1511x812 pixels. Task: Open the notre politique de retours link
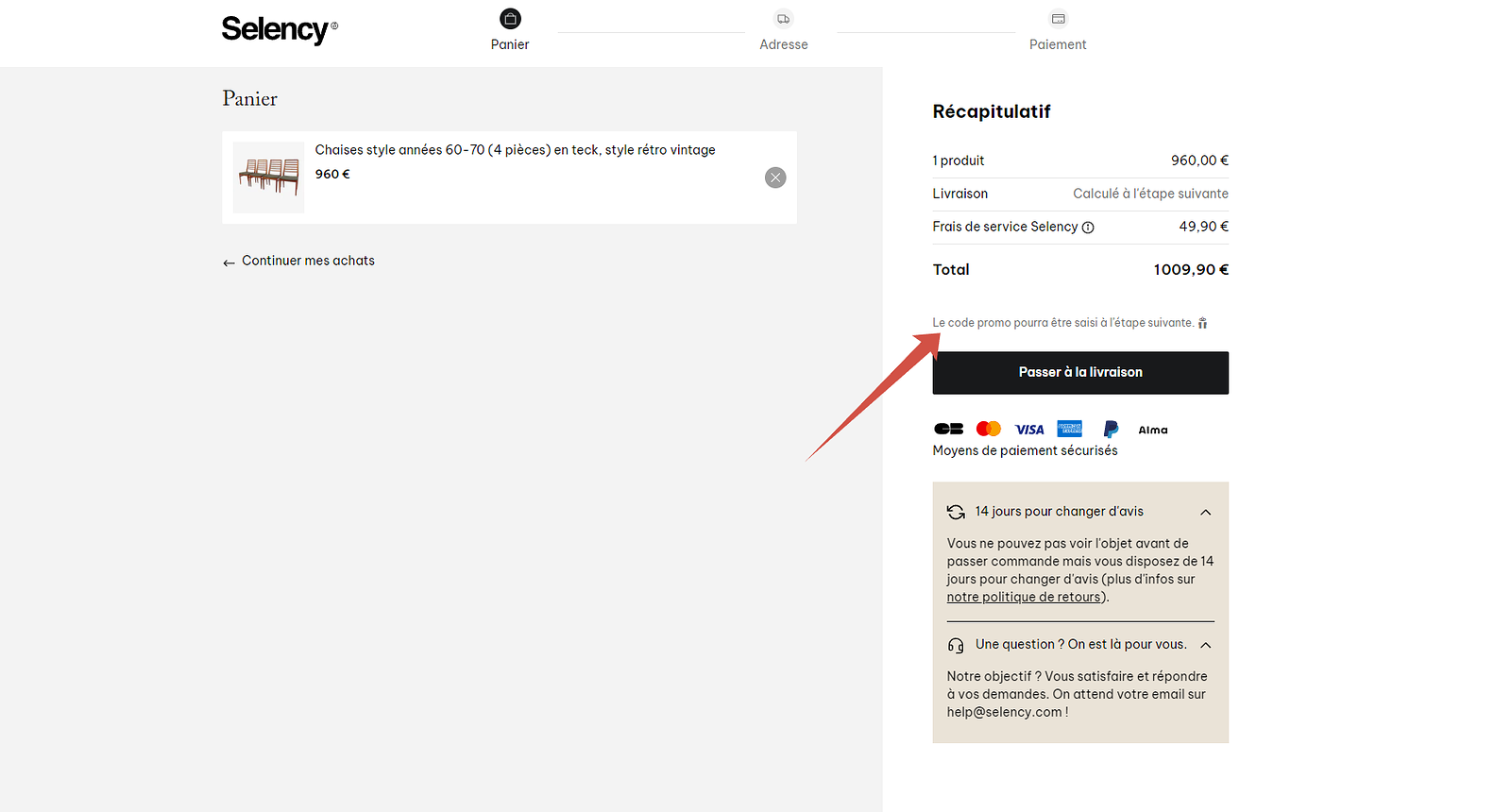1025,597
